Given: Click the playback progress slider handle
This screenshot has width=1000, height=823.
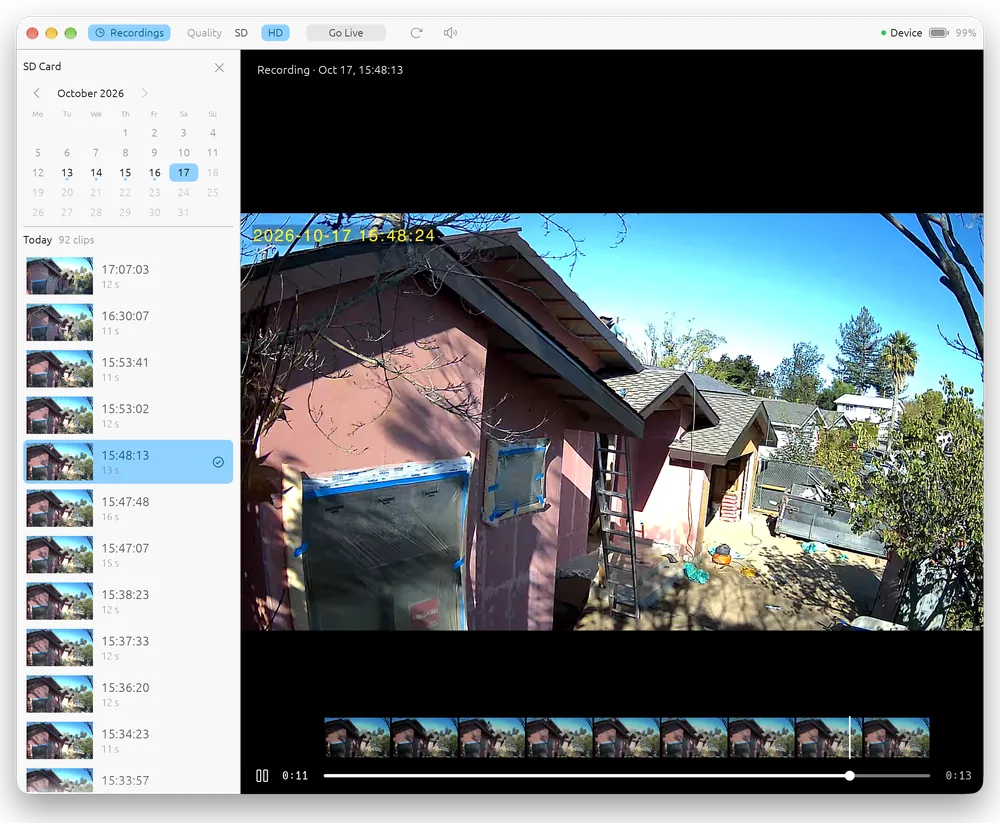Looking at the screenshot, I should click(x=849, y=776).
